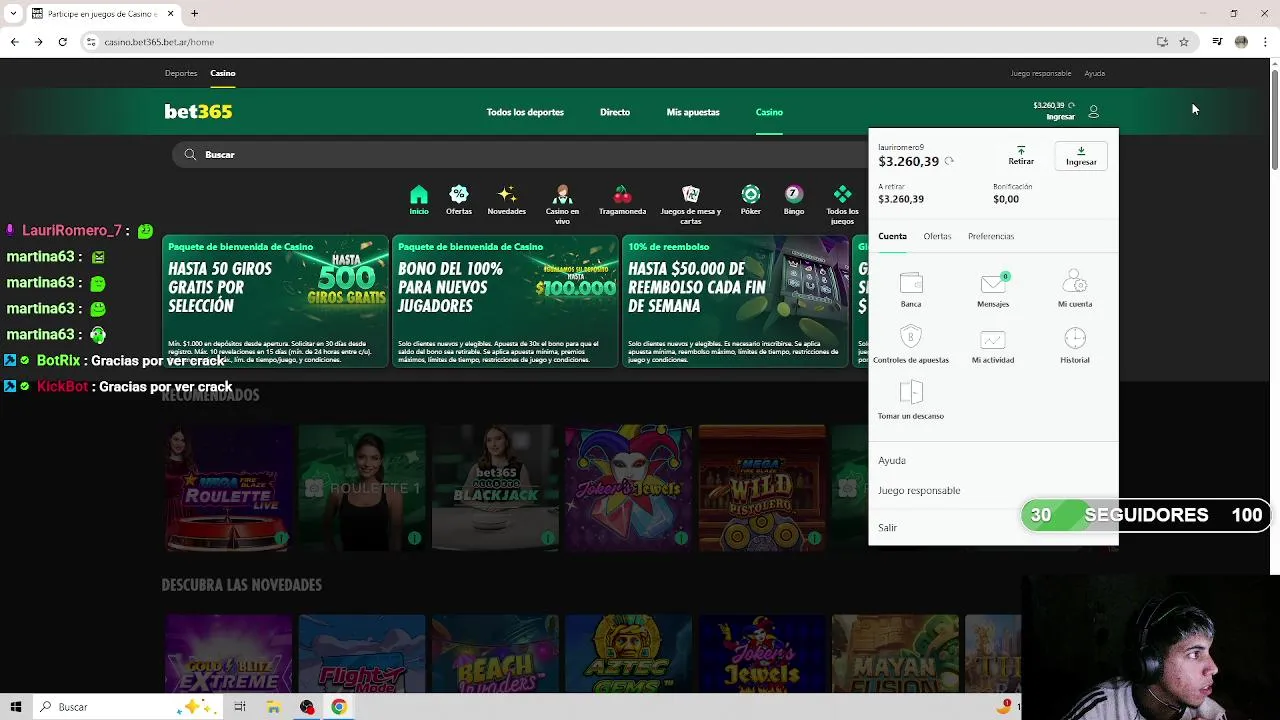Switch to Ofertas tab in account panel
1280x720 pixels.
coord(937,237)
